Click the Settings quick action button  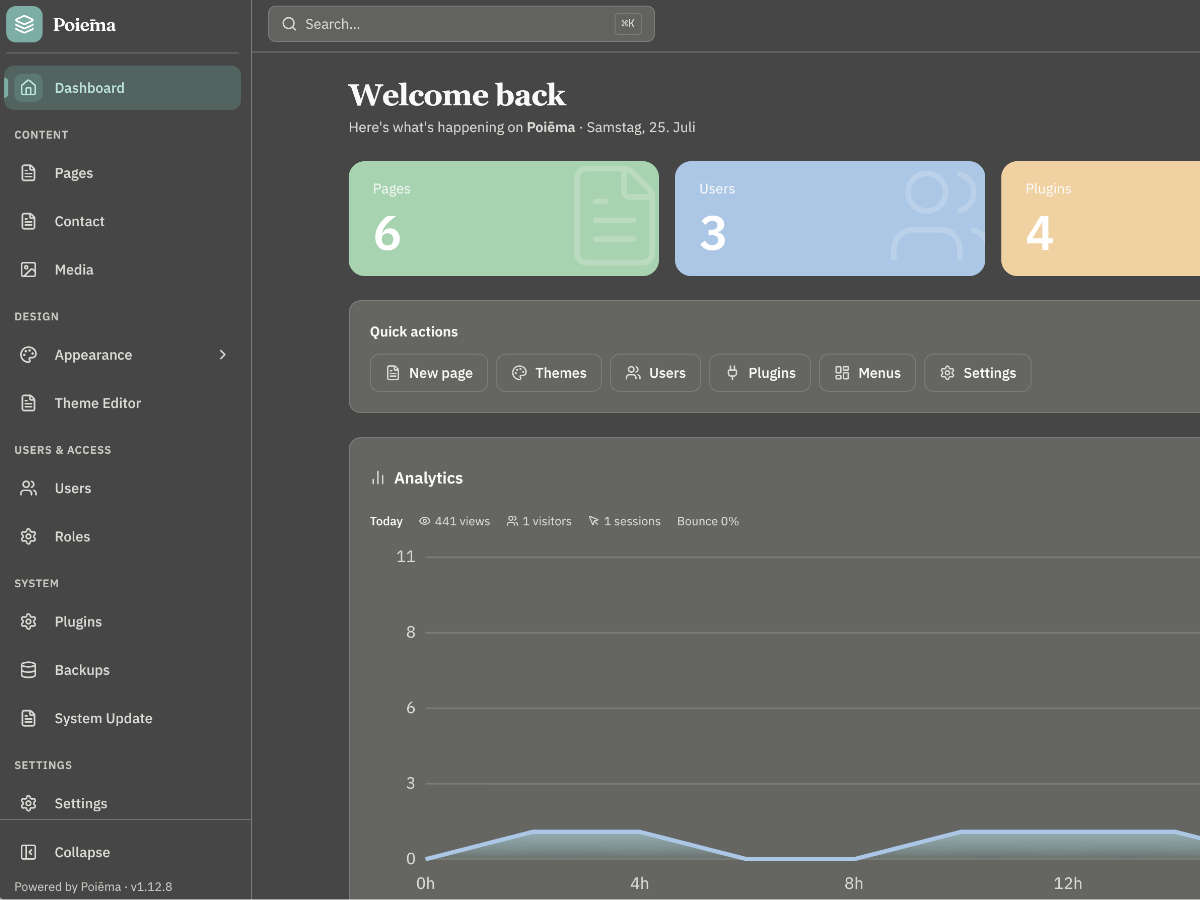978,373
